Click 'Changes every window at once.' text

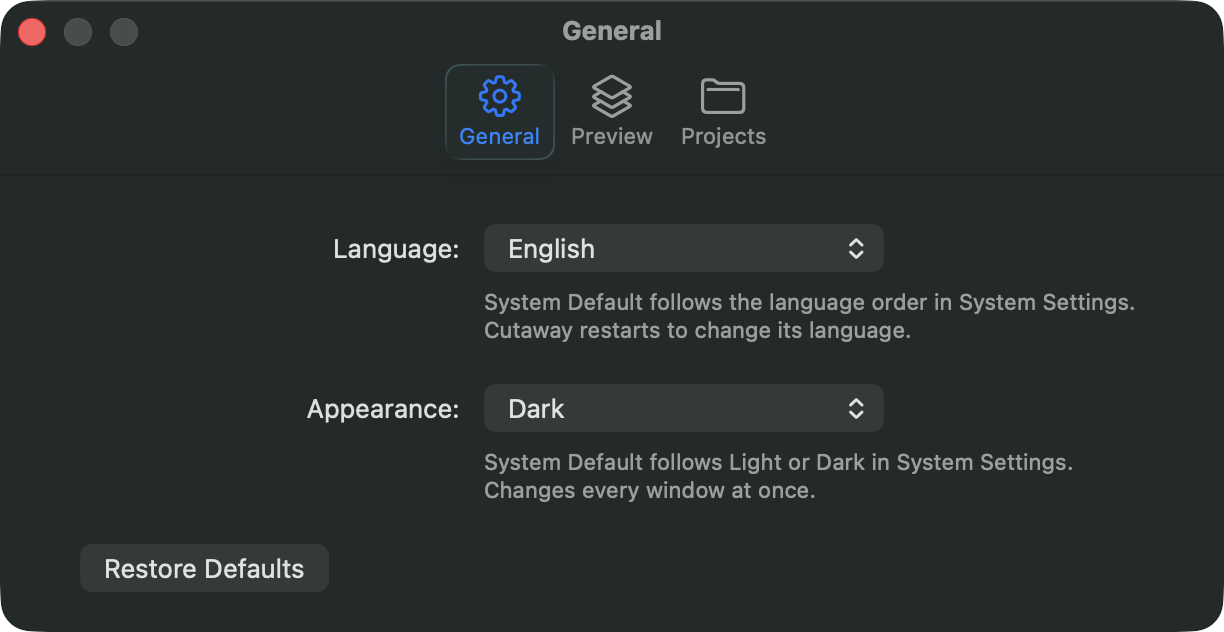(x=650, y=491)
